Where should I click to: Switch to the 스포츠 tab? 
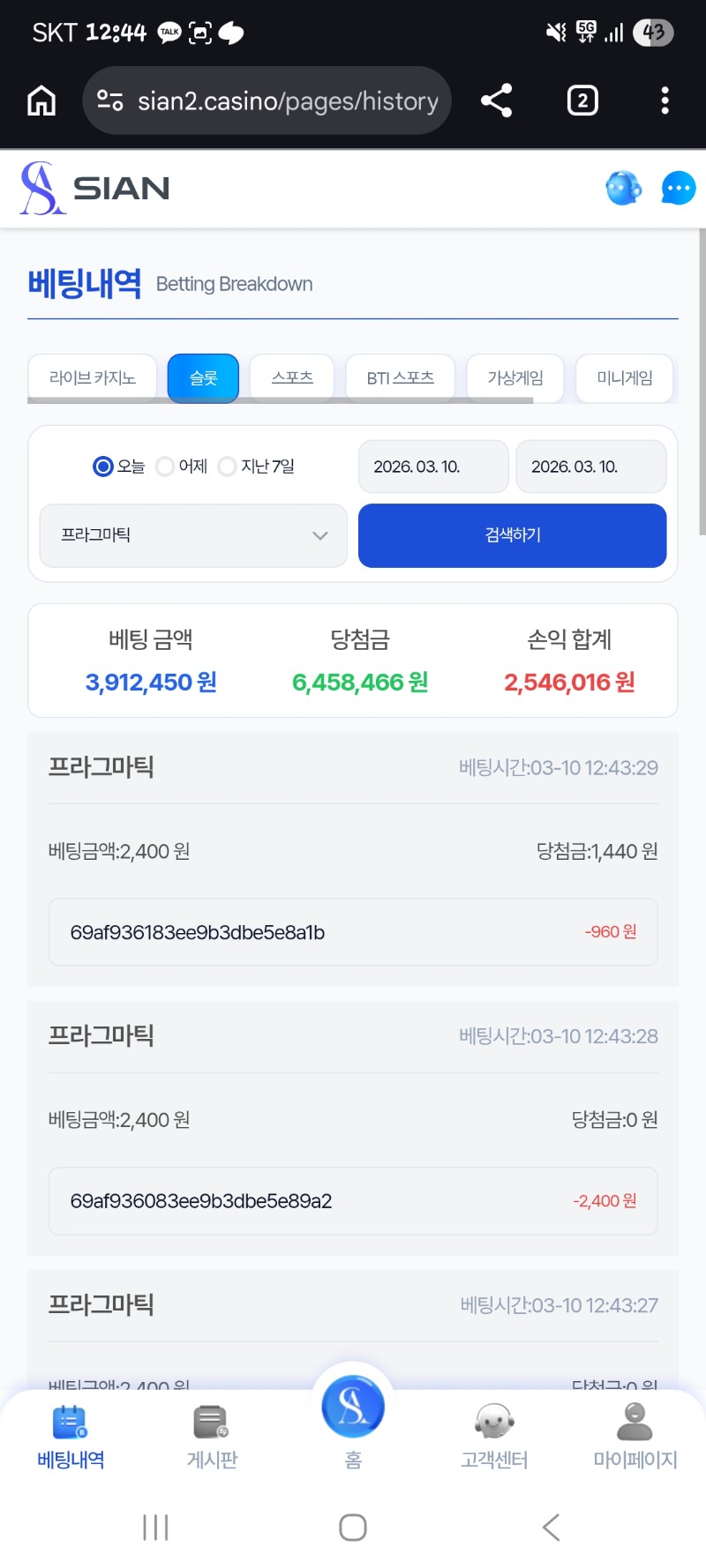[x=292, y=378]
